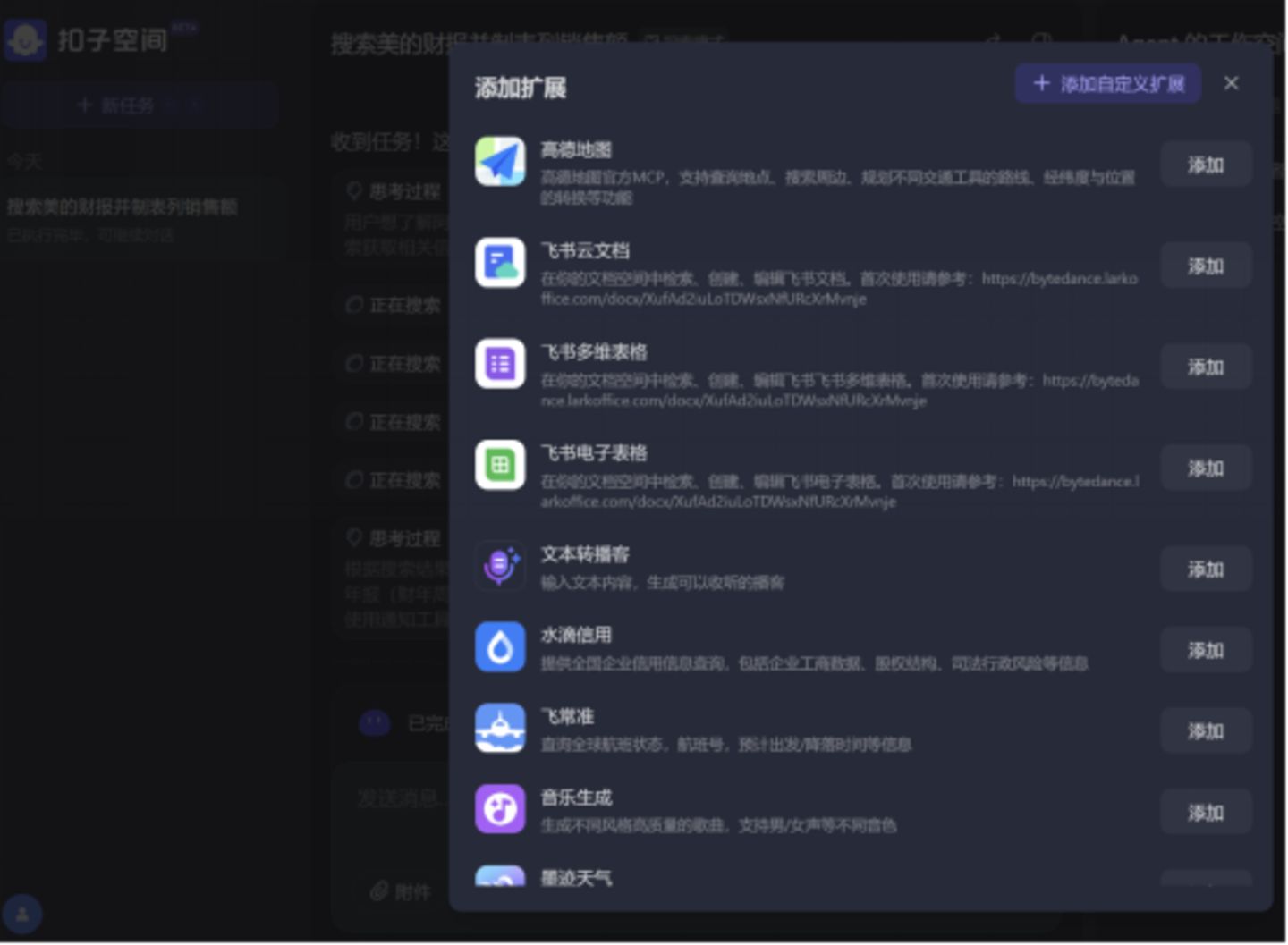Click the 飞书电子表格 green icon
This screenshot has height=945, width=1288.
point(500,465)
